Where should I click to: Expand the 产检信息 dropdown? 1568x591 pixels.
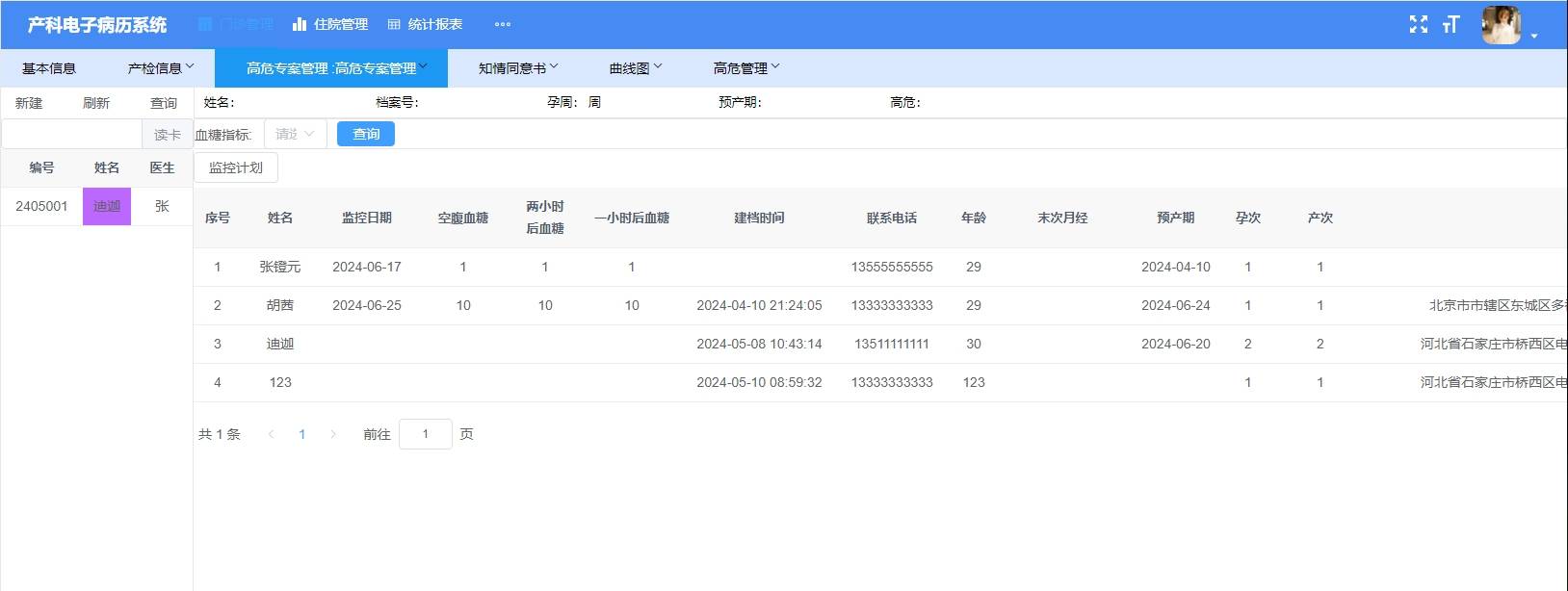[x=161, y=68]
